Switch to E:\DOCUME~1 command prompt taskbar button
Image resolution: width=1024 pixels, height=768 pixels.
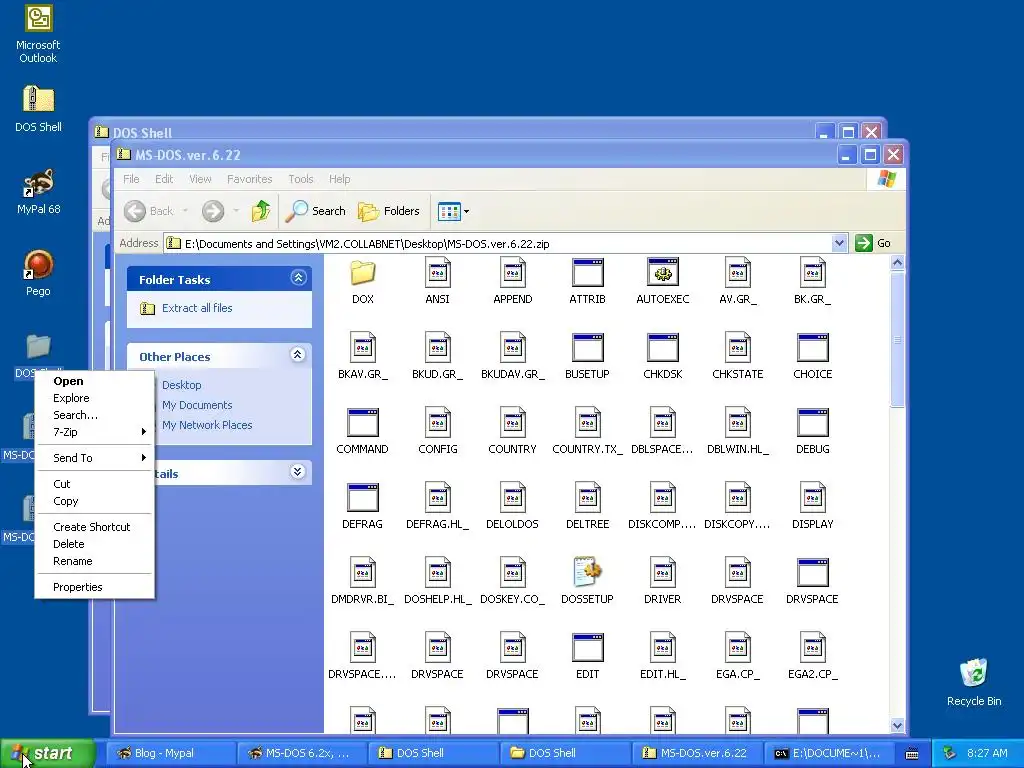827,753
